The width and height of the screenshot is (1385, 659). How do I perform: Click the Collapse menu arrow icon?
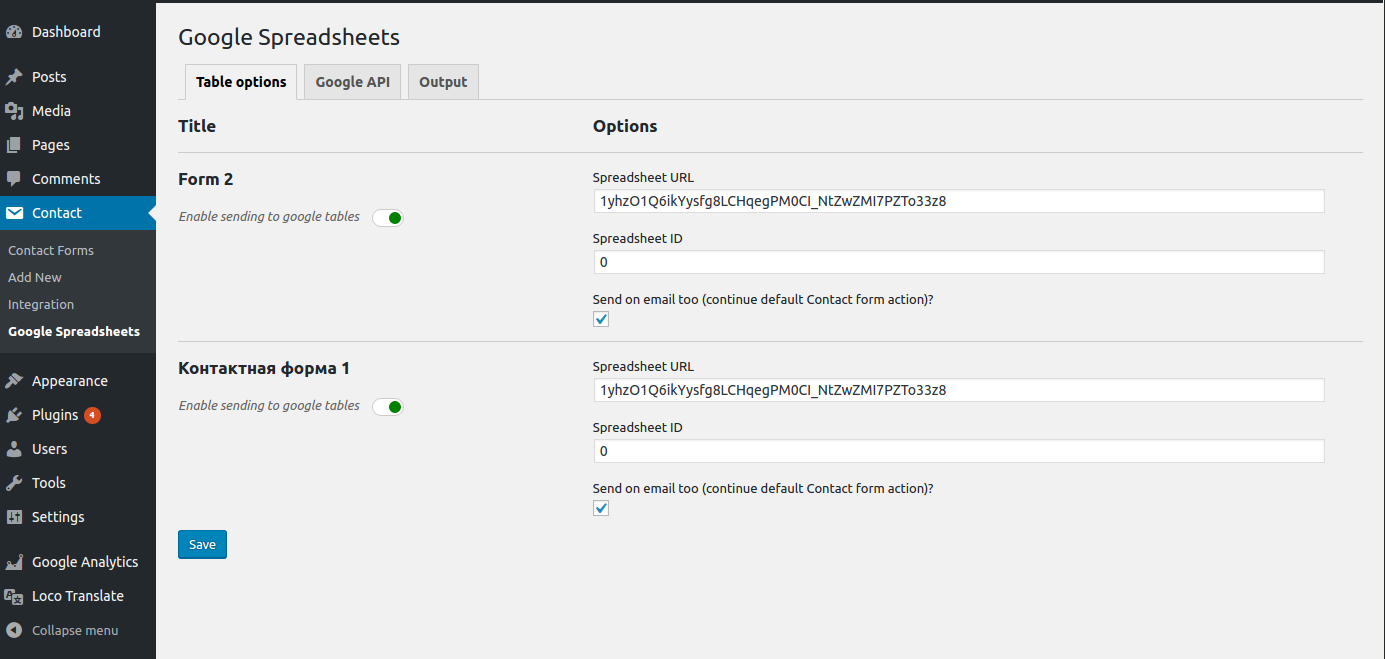(x=14, y=630)
